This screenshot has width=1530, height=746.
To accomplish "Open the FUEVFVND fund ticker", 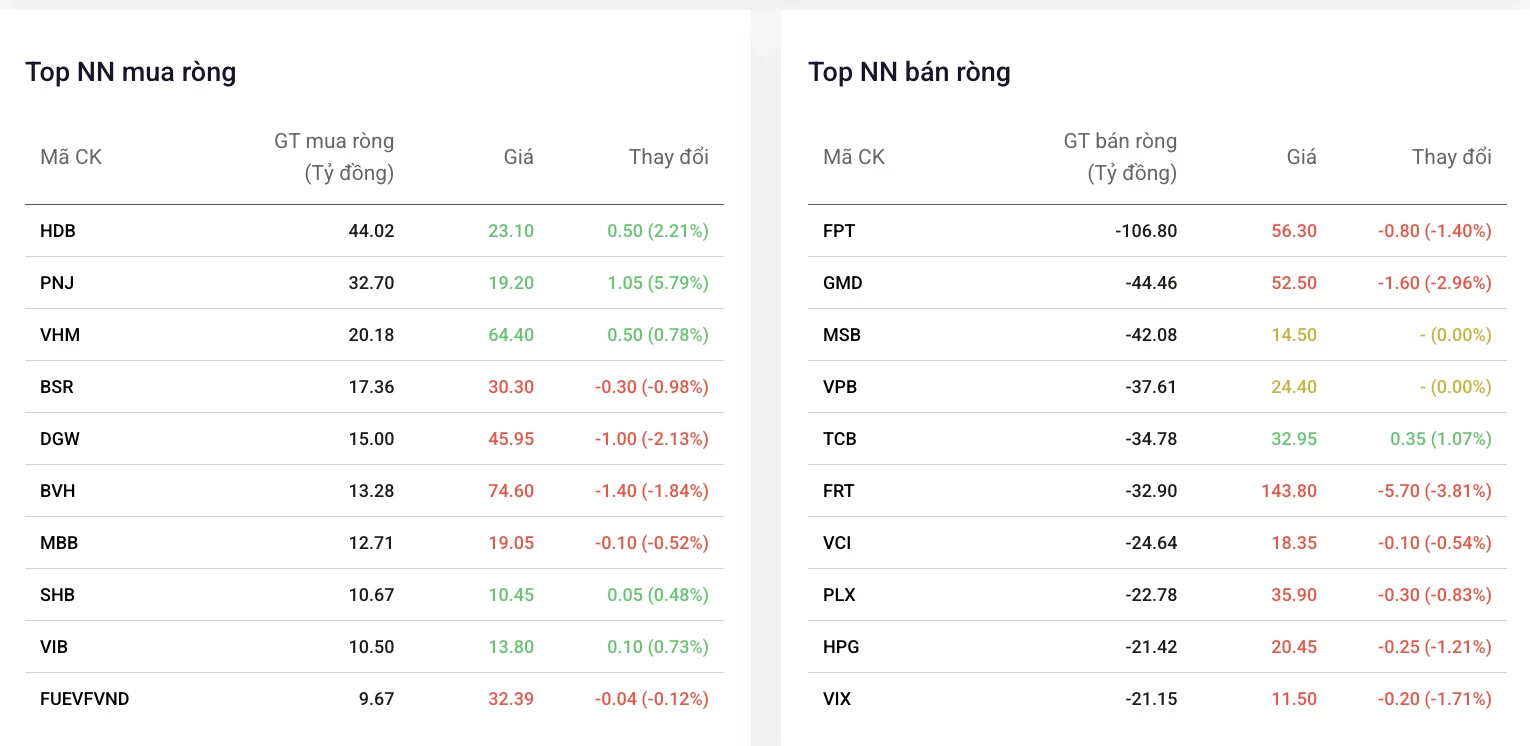I will (x=85, y=699).
